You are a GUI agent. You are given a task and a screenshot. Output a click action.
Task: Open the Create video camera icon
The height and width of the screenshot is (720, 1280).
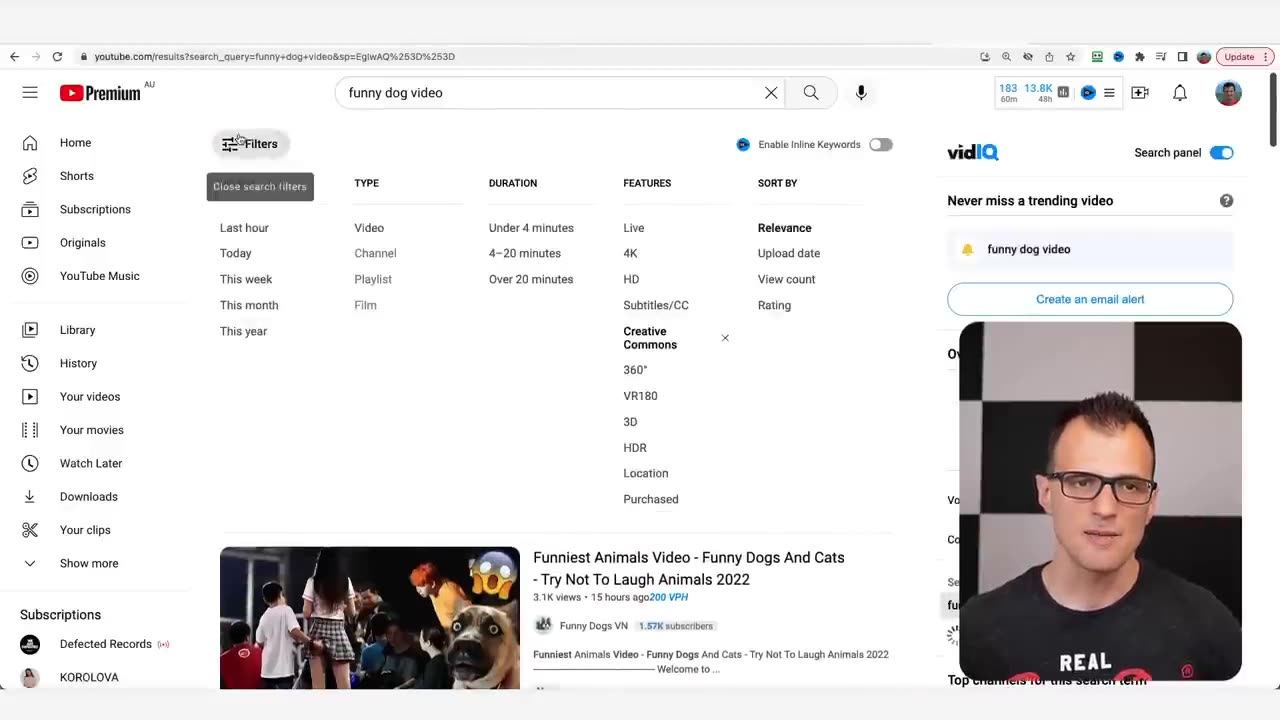coord(1140,93)
